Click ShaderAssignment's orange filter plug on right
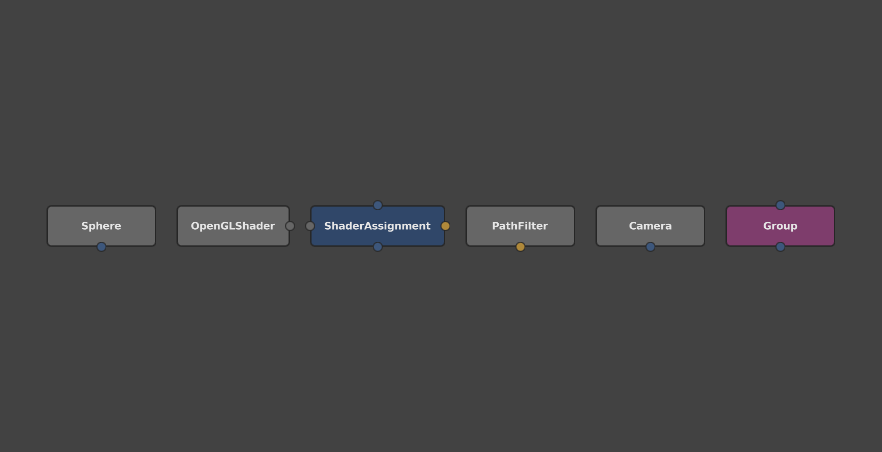The height and width of the screenshot is (452, 882). 445,226
